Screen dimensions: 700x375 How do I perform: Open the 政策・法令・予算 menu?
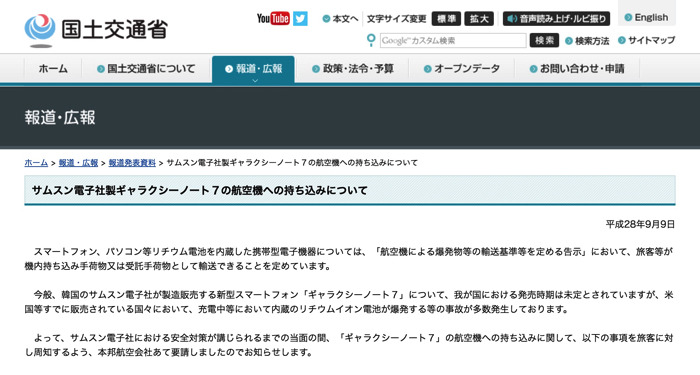tap(353, 69)
